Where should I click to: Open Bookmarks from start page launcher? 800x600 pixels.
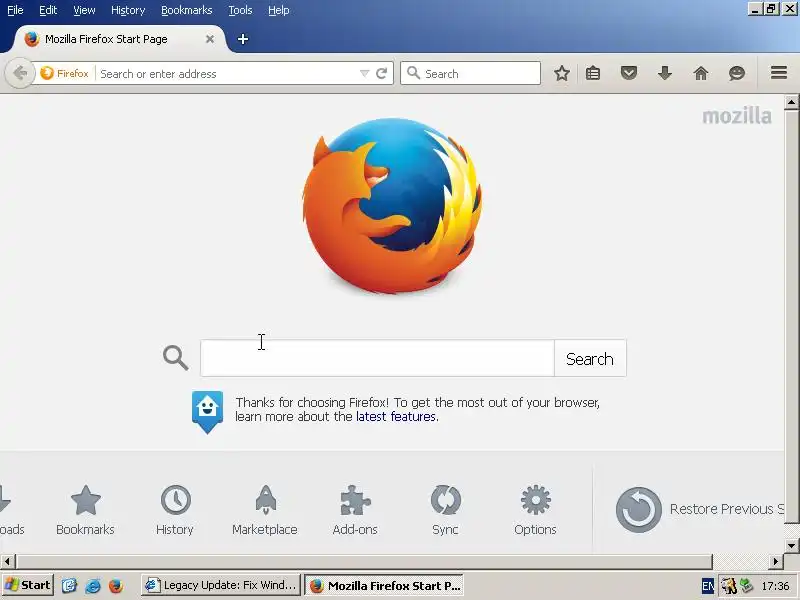(85, 510)
